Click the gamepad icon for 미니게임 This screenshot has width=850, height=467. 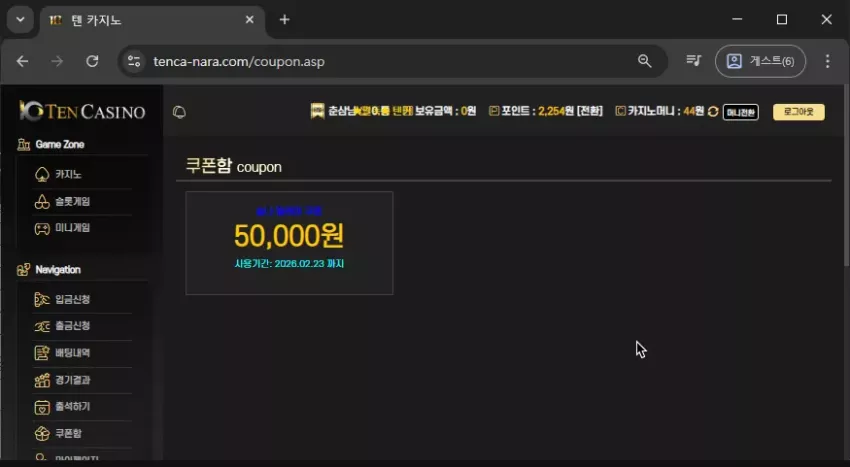[x=42, y=228]
